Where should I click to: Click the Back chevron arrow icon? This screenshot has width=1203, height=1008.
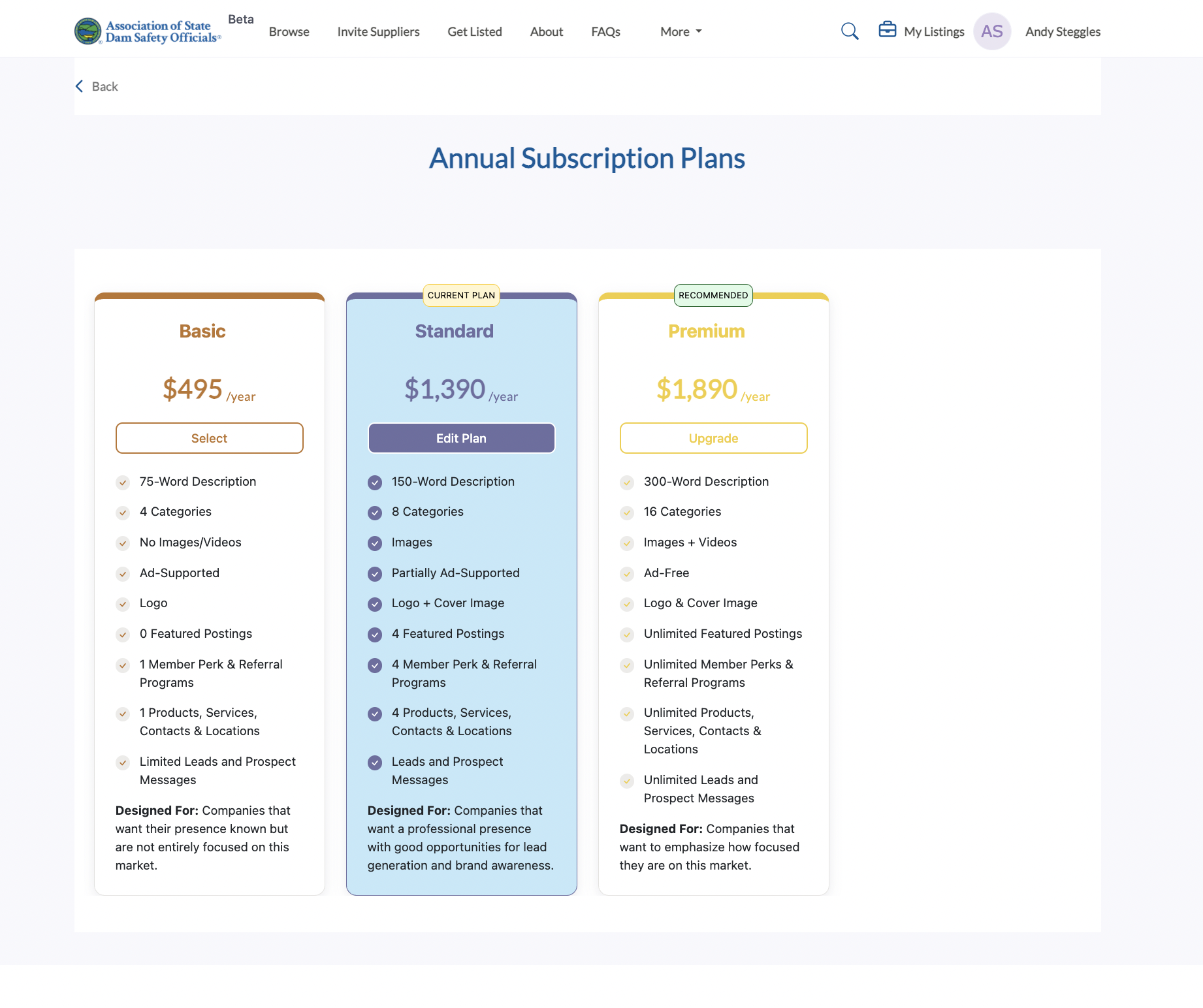[x=80, y=86]
